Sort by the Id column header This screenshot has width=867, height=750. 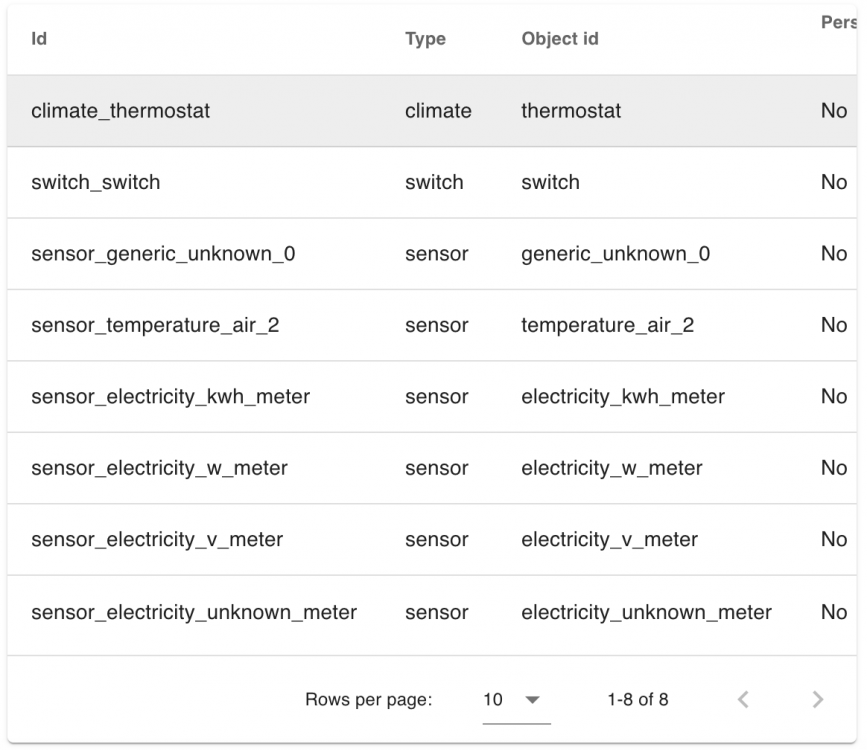coord(39,40)
